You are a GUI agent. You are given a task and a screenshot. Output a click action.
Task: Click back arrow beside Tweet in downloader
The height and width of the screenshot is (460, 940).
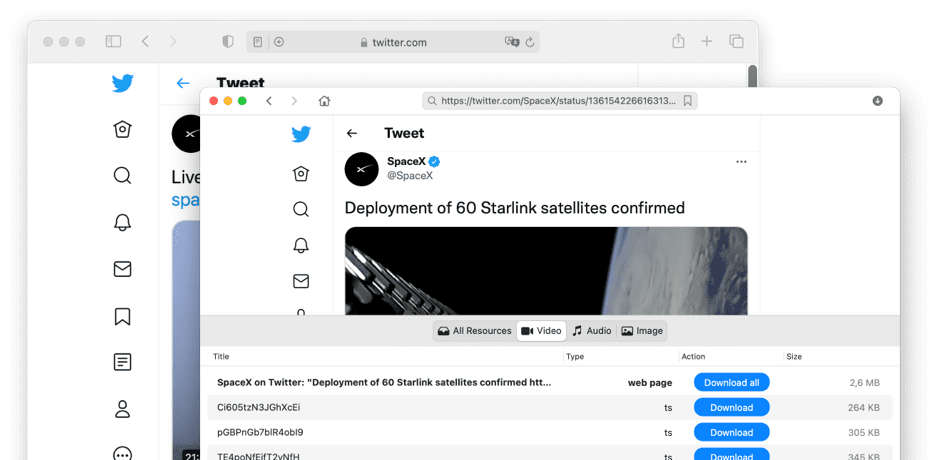pyautogui.click(x=352, y=133)
